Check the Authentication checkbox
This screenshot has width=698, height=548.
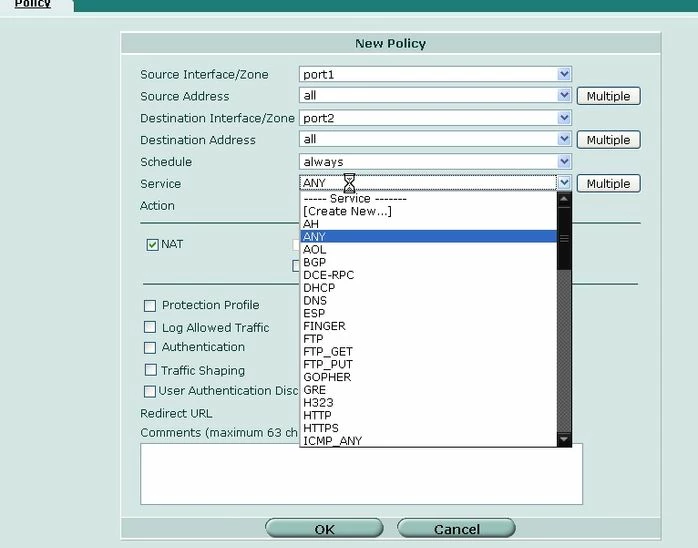[x=150, y=347]
